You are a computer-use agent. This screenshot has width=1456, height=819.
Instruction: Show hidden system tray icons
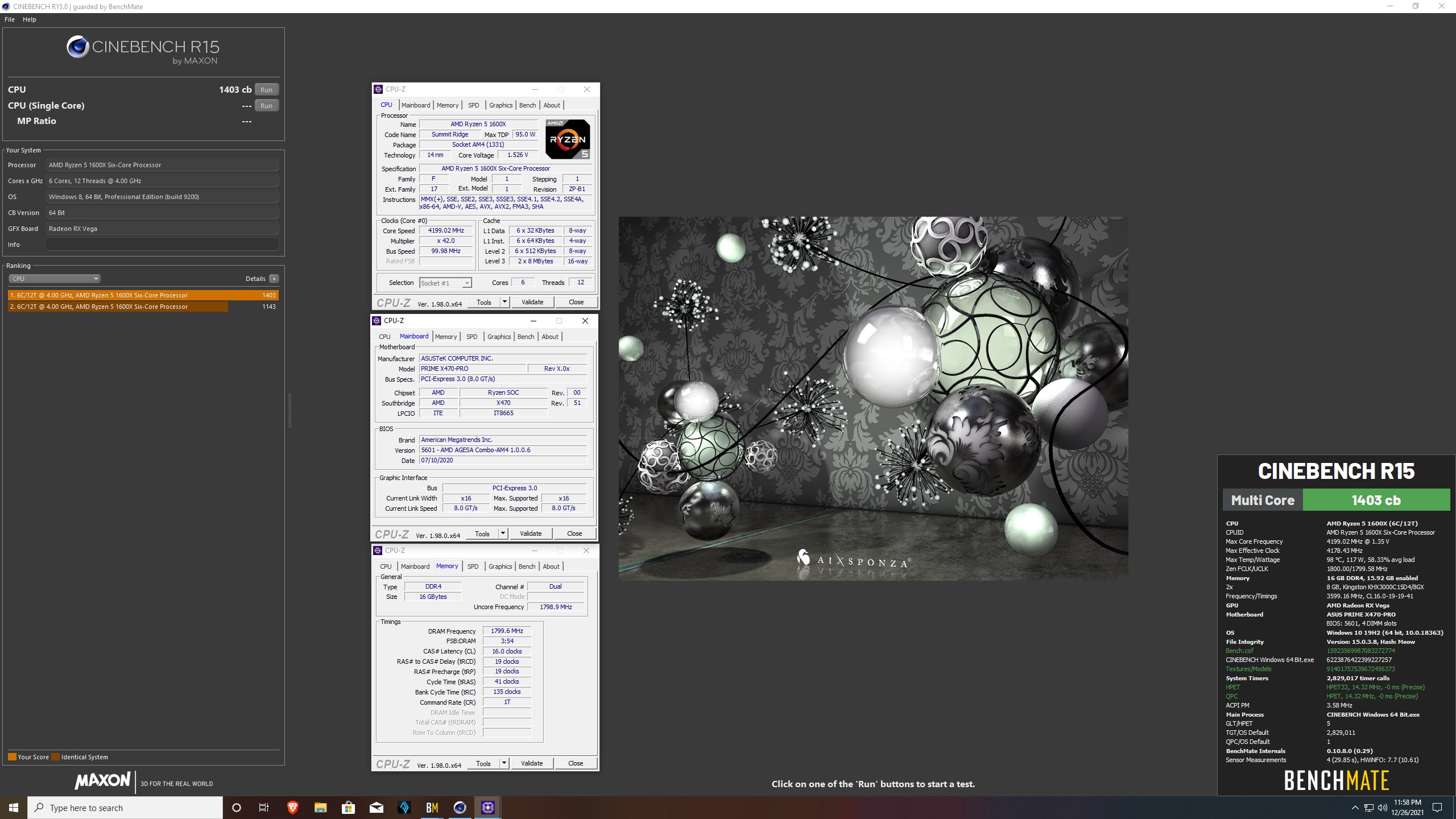(x=1355, y=808)
